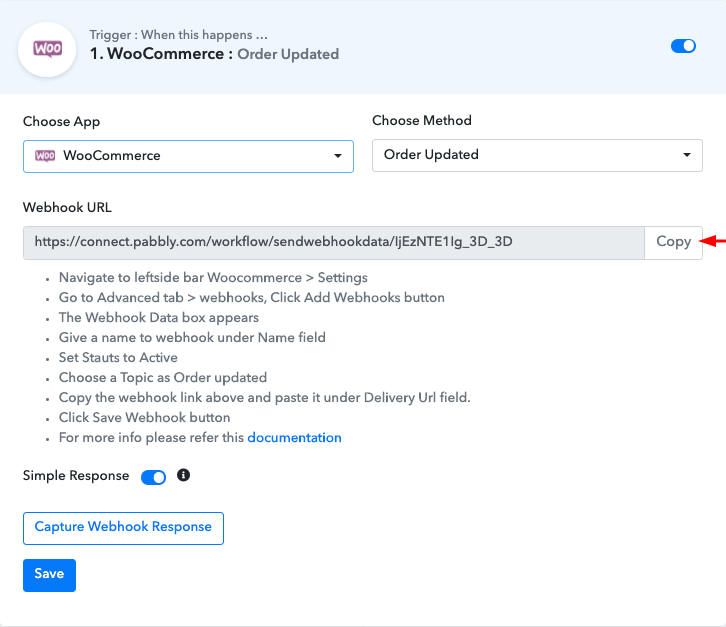Viewport: 726px width, 627px height.
Task: Click the Simple Response label
Action: point(76,476)
